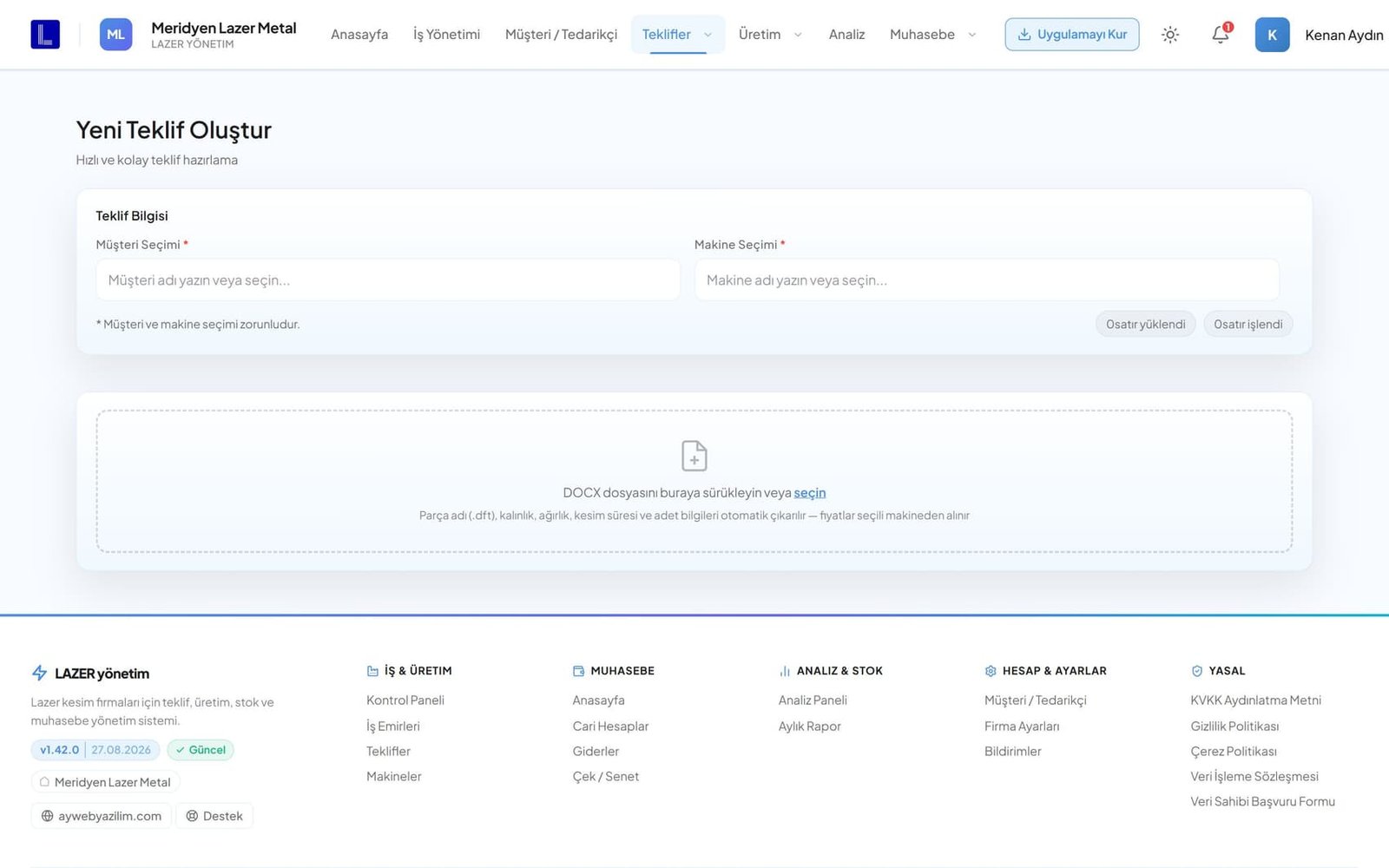1389x868 pixels.
Task: Click the Güncel status badge
Action: pos(201,750)
